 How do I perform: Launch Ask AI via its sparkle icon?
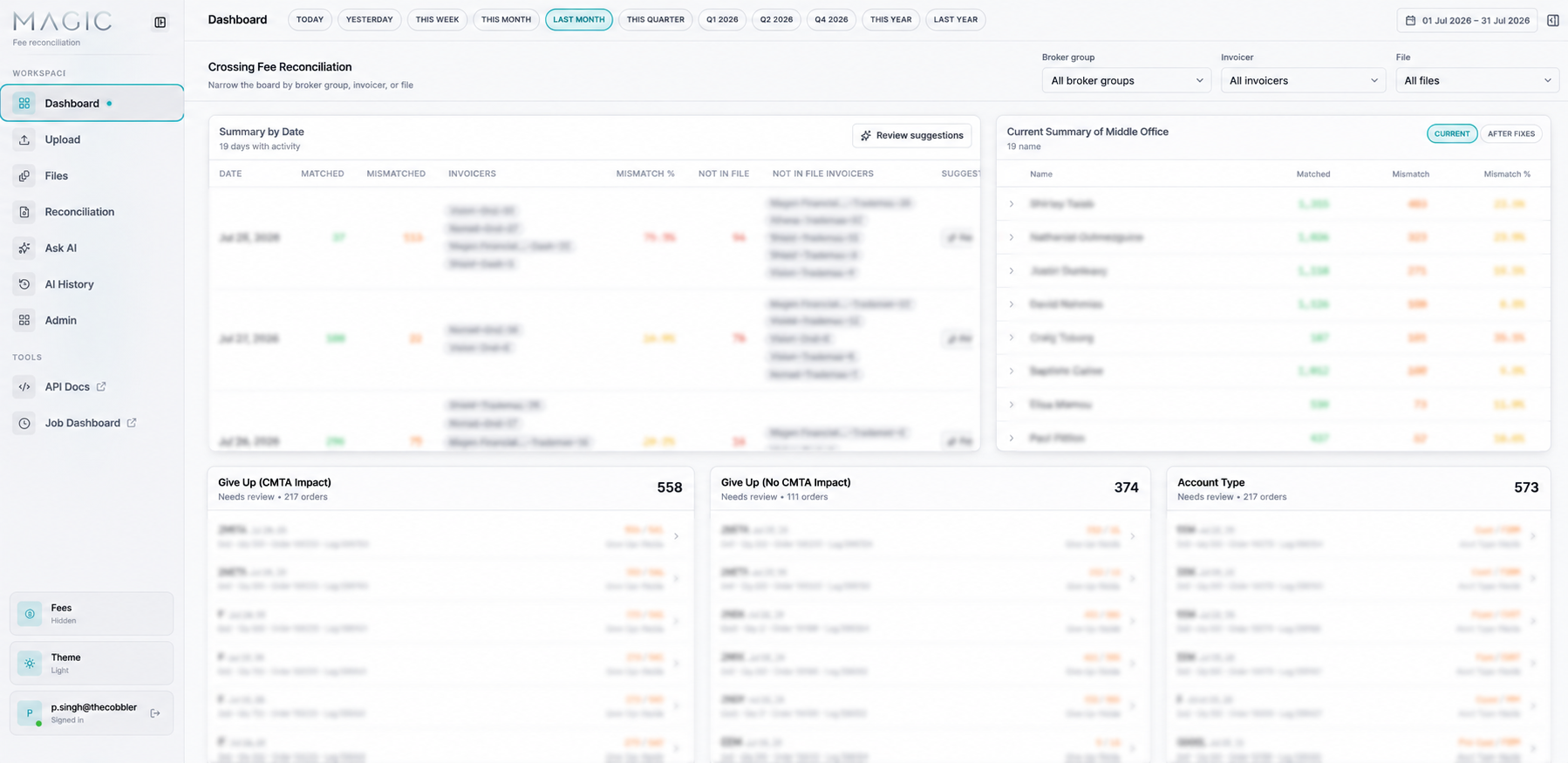click(x=24, y=248)
